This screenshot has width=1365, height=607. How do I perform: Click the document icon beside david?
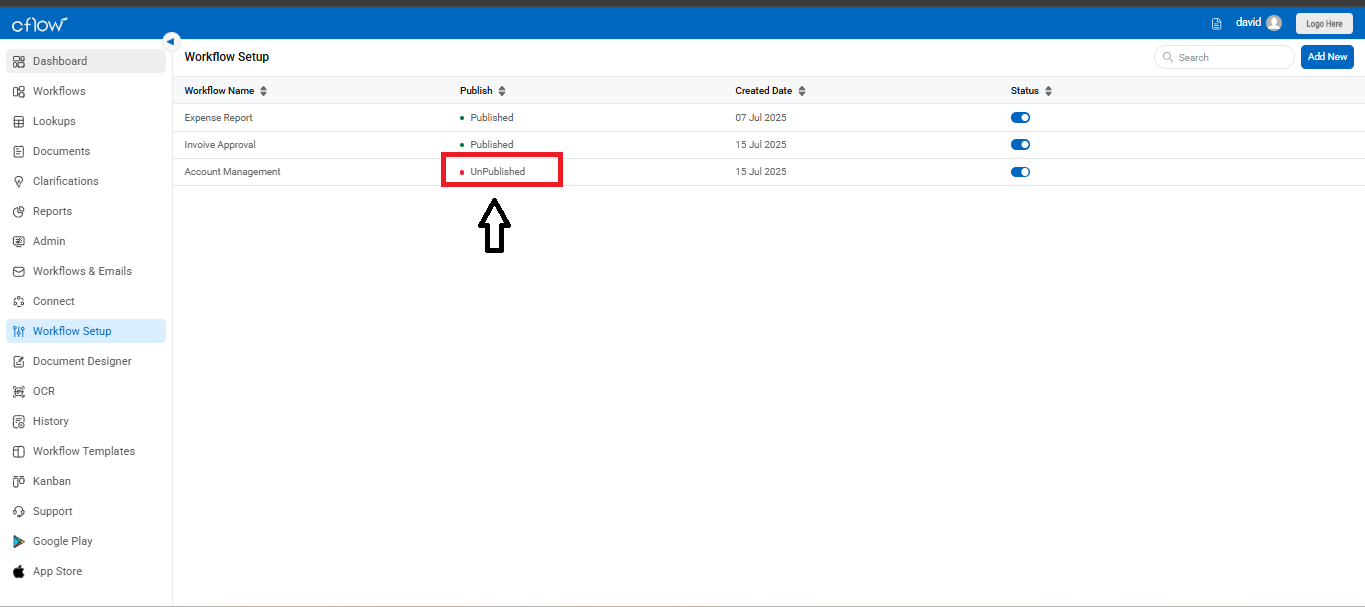1217,23
